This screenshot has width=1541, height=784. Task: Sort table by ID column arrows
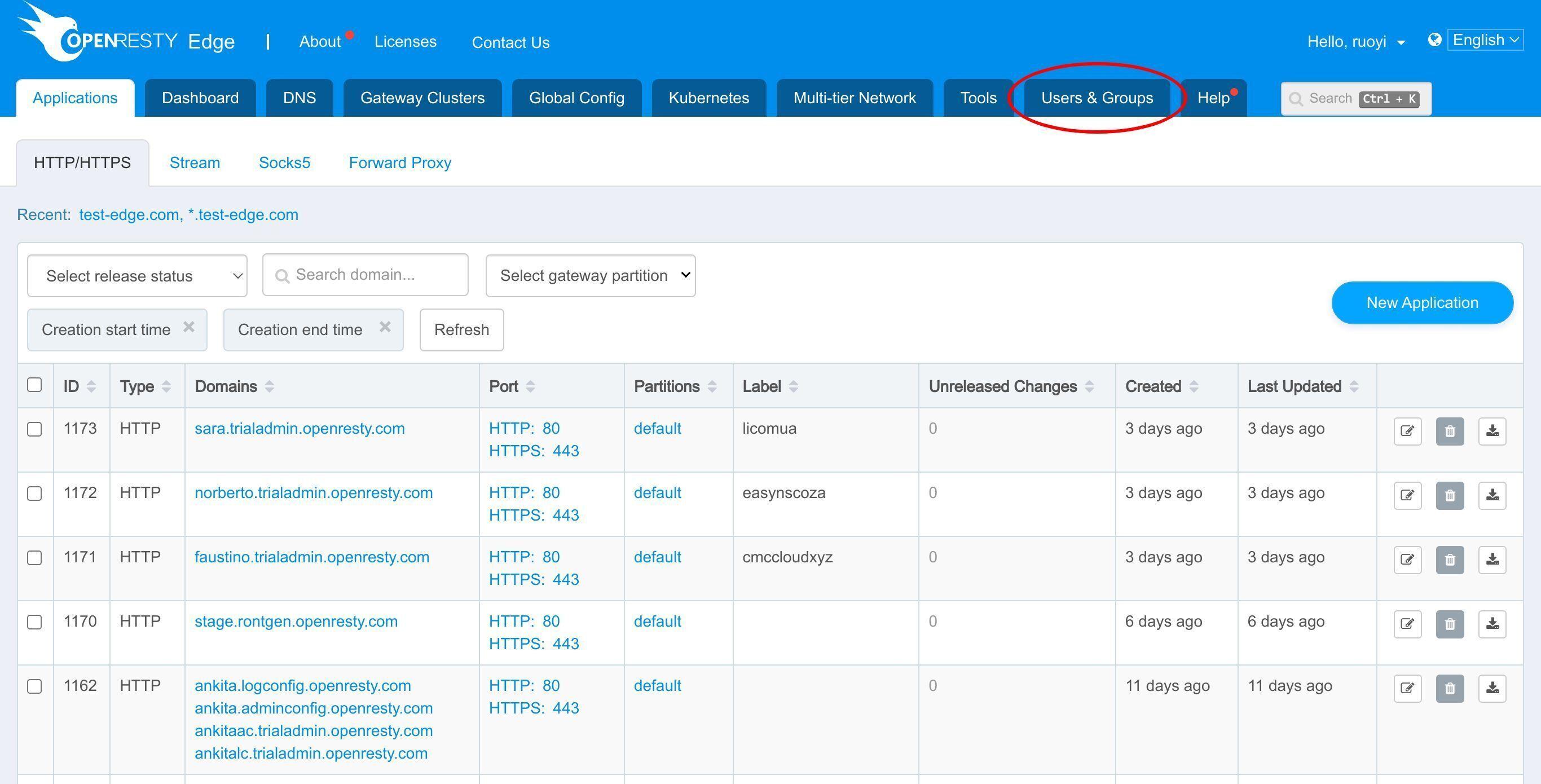pos(91,386)
